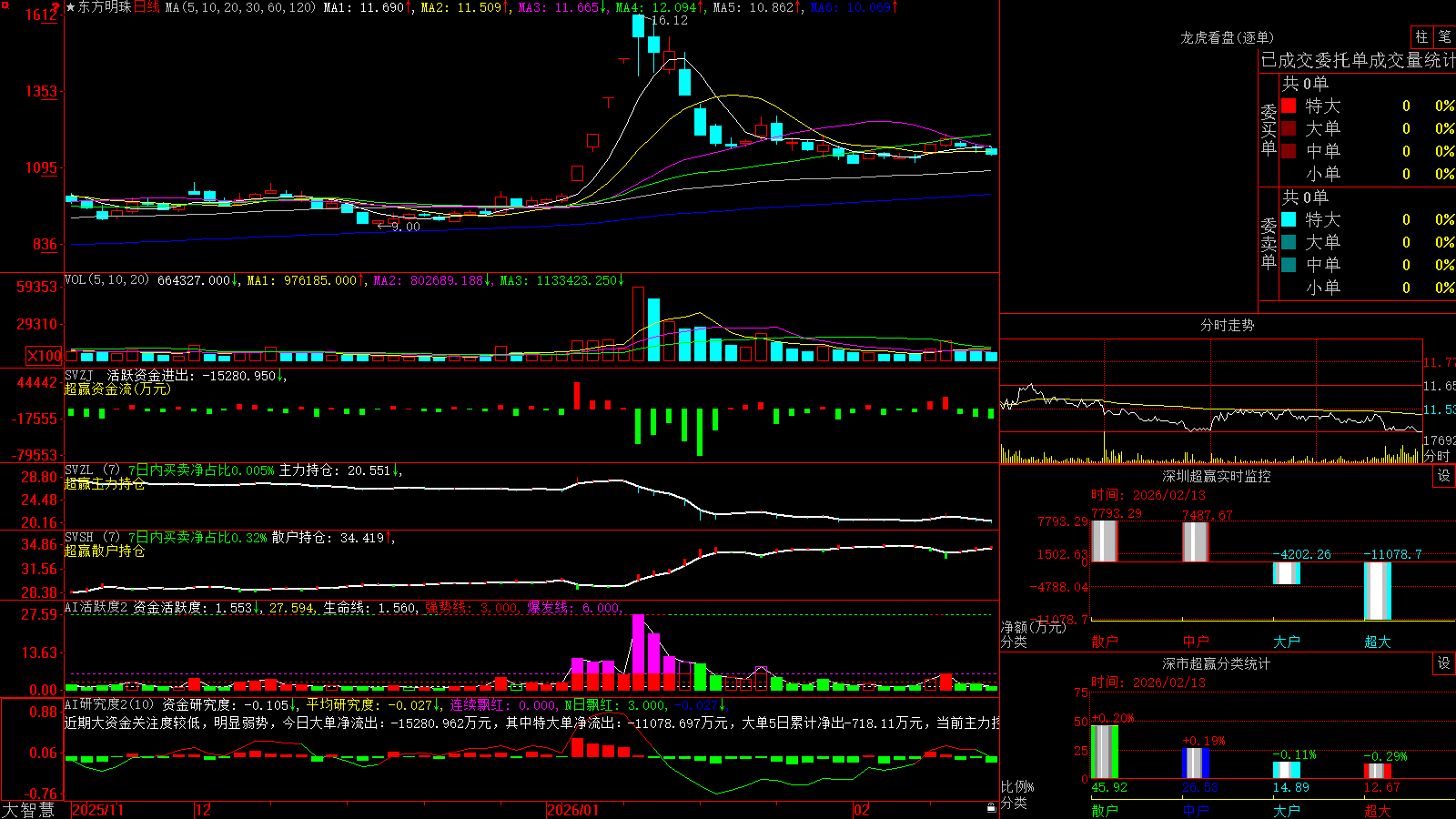Jump to the 12 month timeline marker
Image resolution: width=1456 pixels, height=819 pixels.
[204, 810]
